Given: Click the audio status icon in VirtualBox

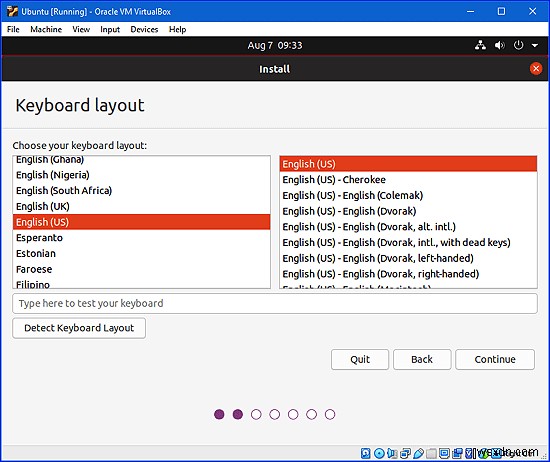Looking at the screenshot, I should [392, 453].
